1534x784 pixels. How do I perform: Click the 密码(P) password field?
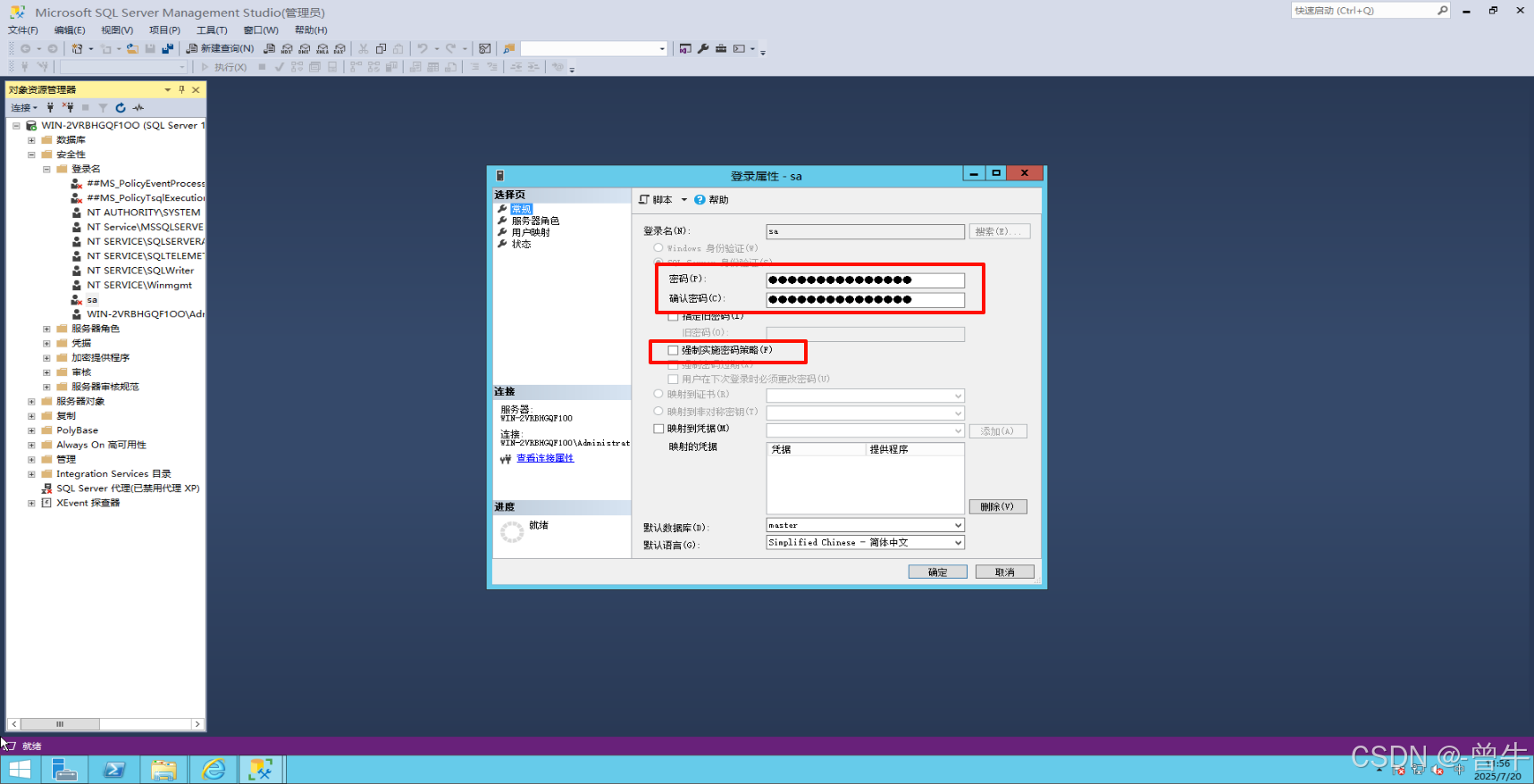click(865, 280)
